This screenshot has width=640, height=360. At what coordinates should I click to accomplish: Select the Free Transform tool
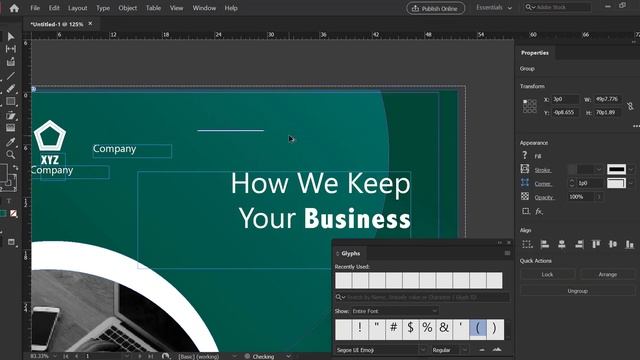(11, 116)
